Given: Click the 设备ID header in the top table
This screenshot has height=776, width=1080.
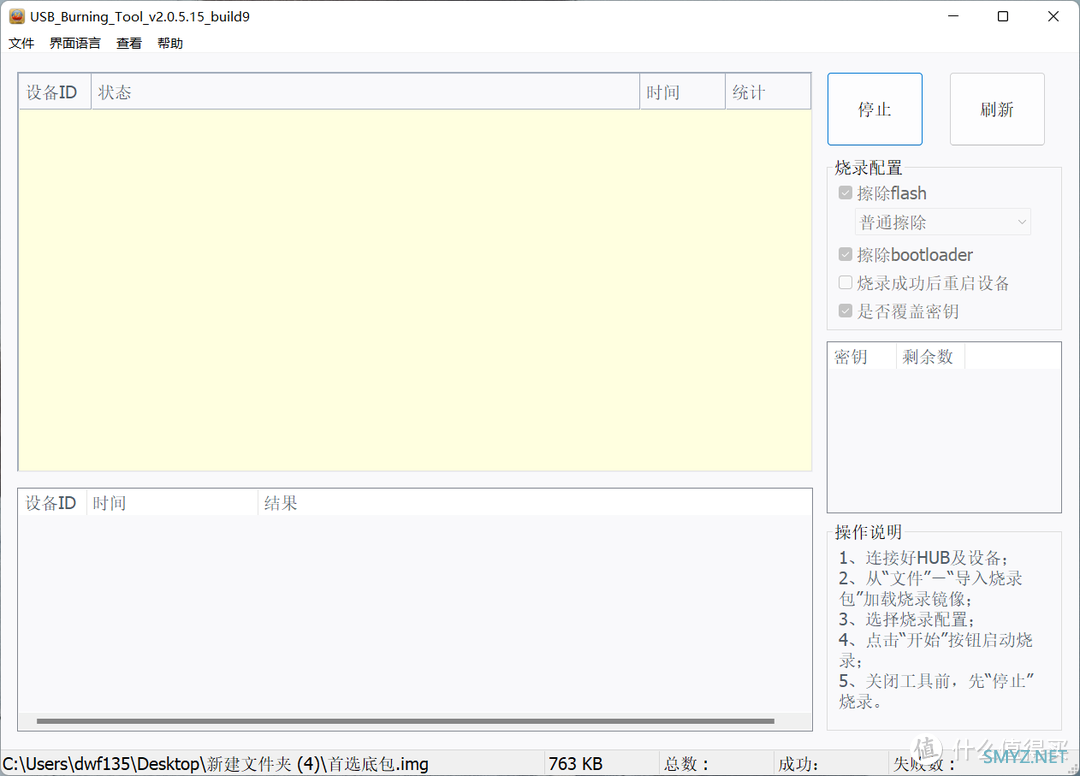Looking at the screenshot, I should (54, 92).
